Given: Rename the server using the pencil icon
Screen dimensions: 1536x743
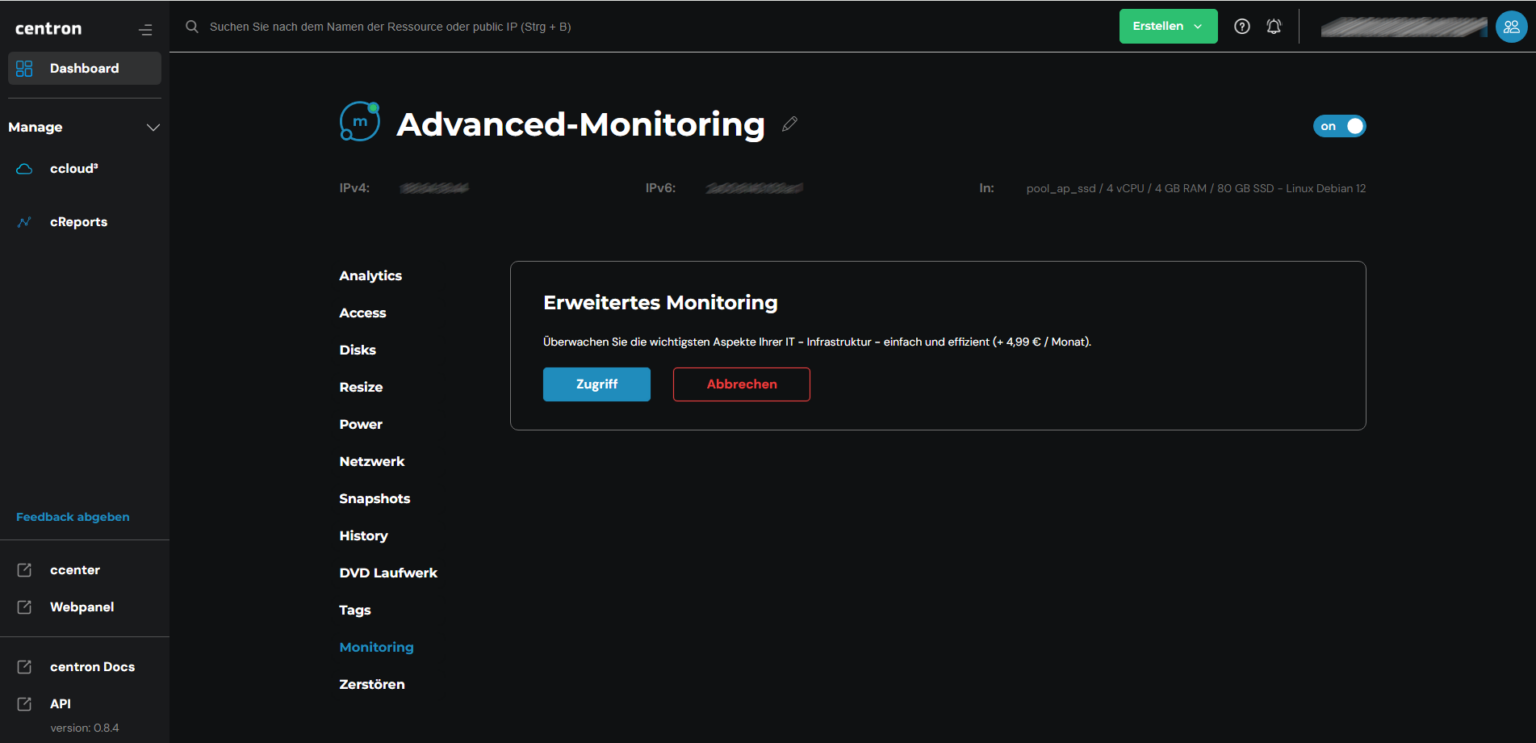Looking at the screenshot, I should pos(789,123).
